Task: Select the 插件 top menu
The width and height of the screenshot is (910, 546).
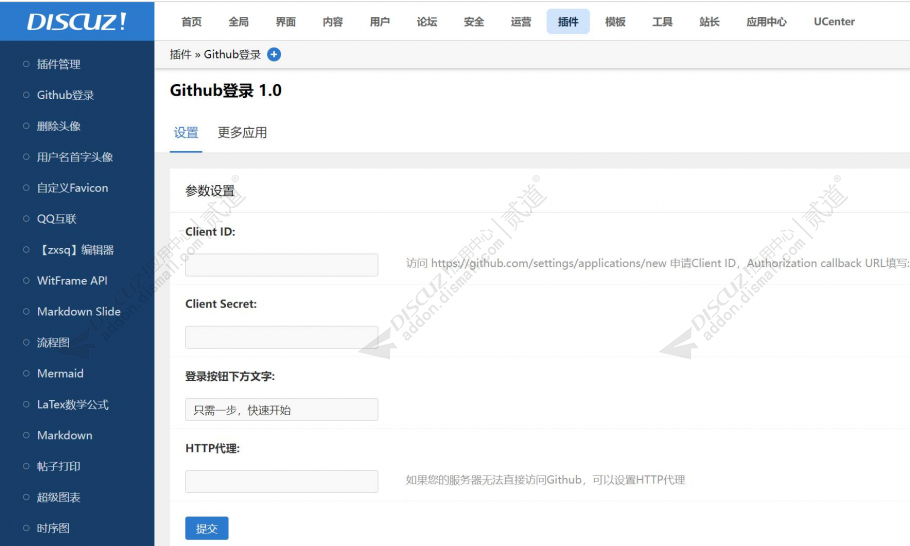Action: point(568,21)
